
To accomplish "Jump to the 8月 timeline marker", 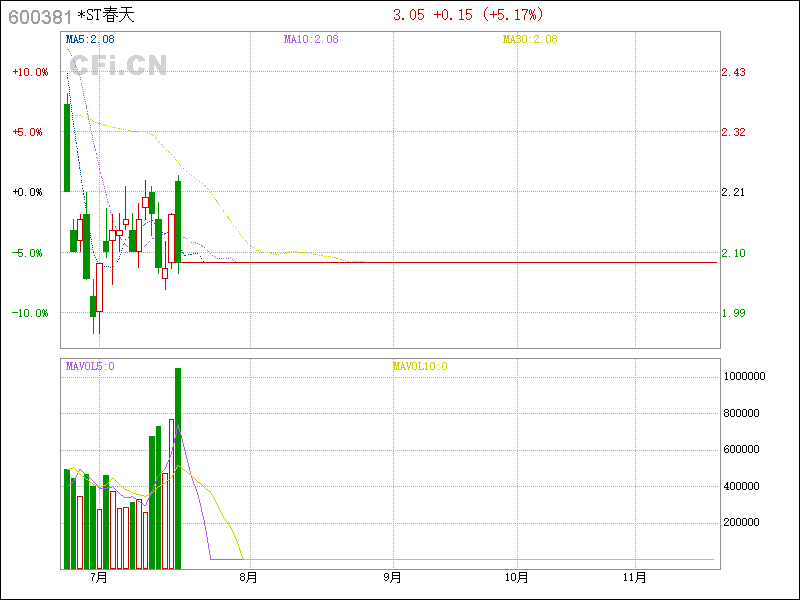I will (248, 577).
